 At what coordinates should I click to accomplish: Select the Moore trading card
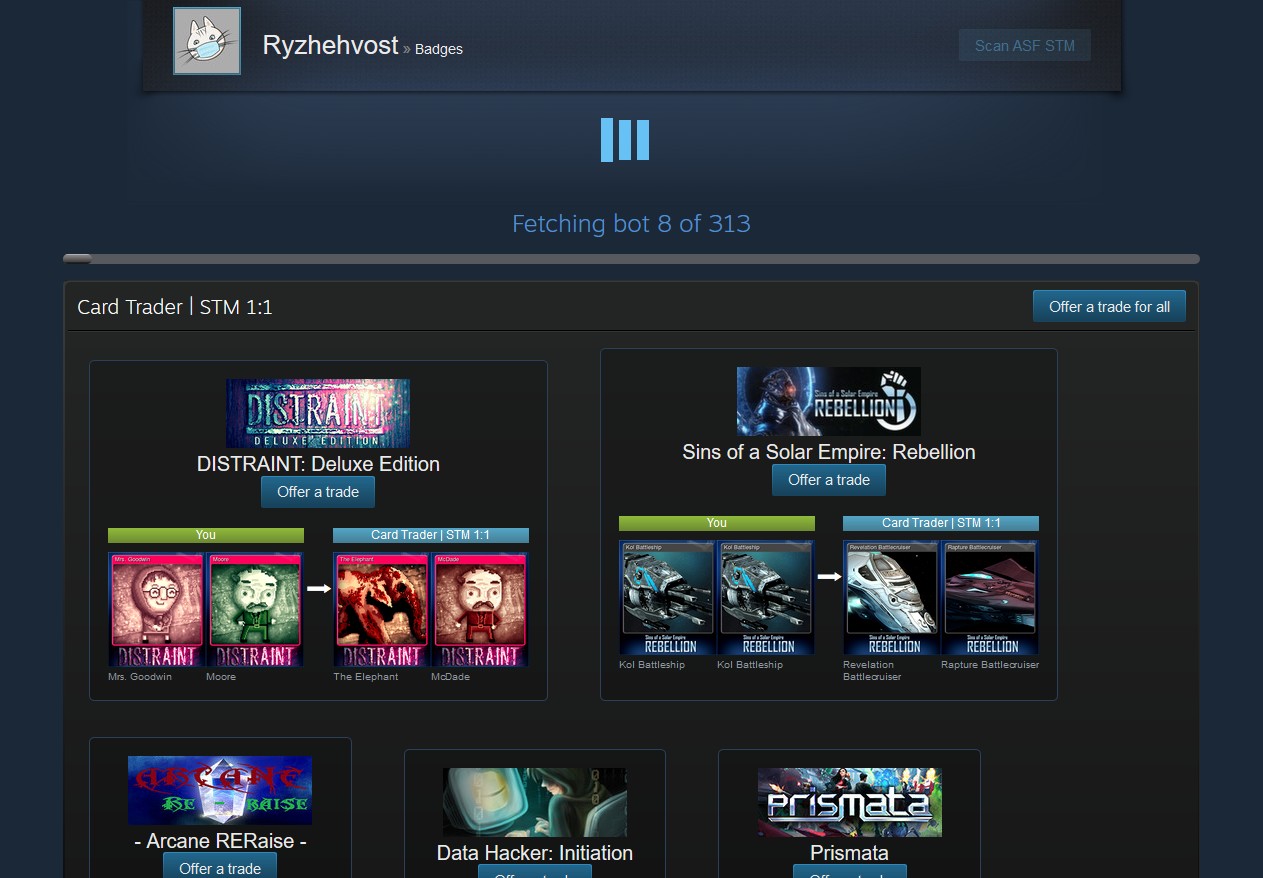click(x=254, y=609)
